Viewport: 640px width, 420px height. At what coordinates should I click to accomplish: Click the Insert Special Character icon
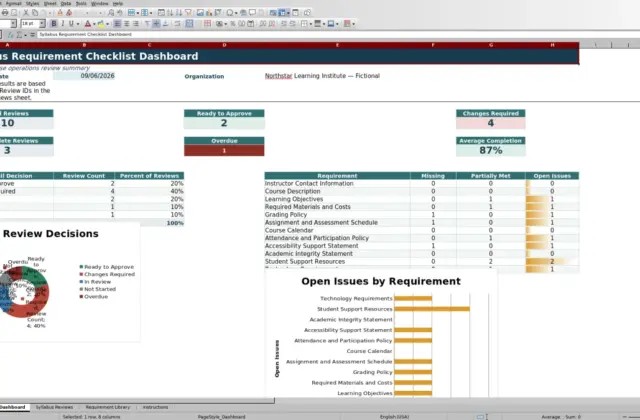[x=230, y=13]
